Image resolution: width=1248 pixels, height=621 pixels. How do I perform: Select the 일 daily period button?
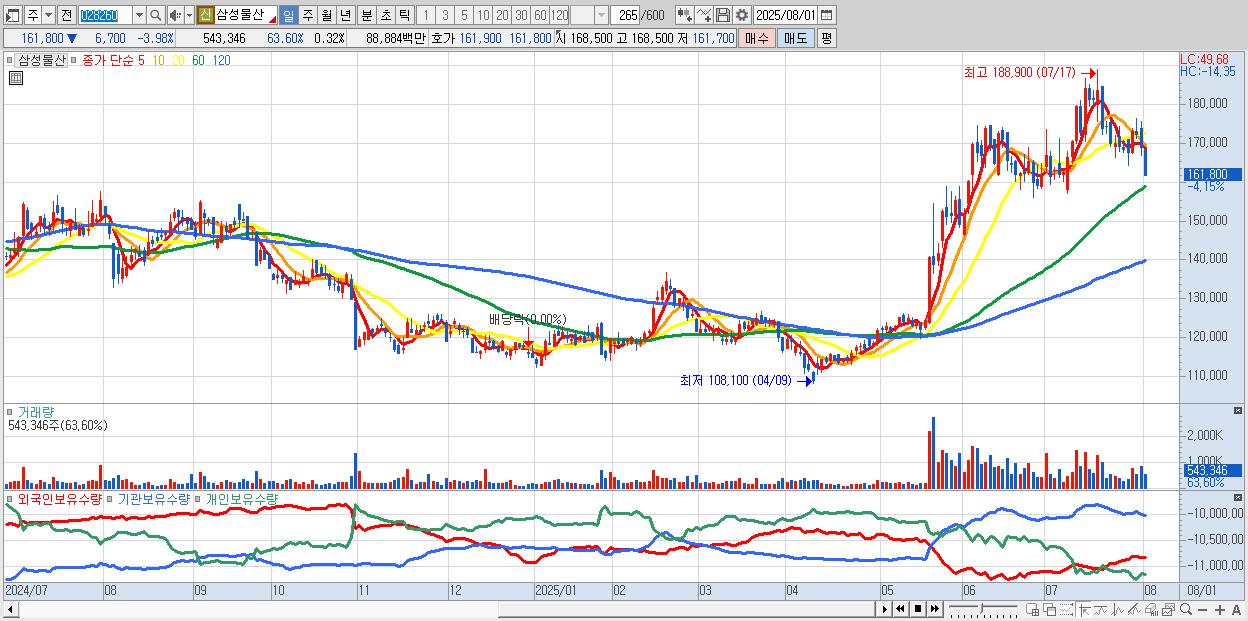tap(288, 15)
